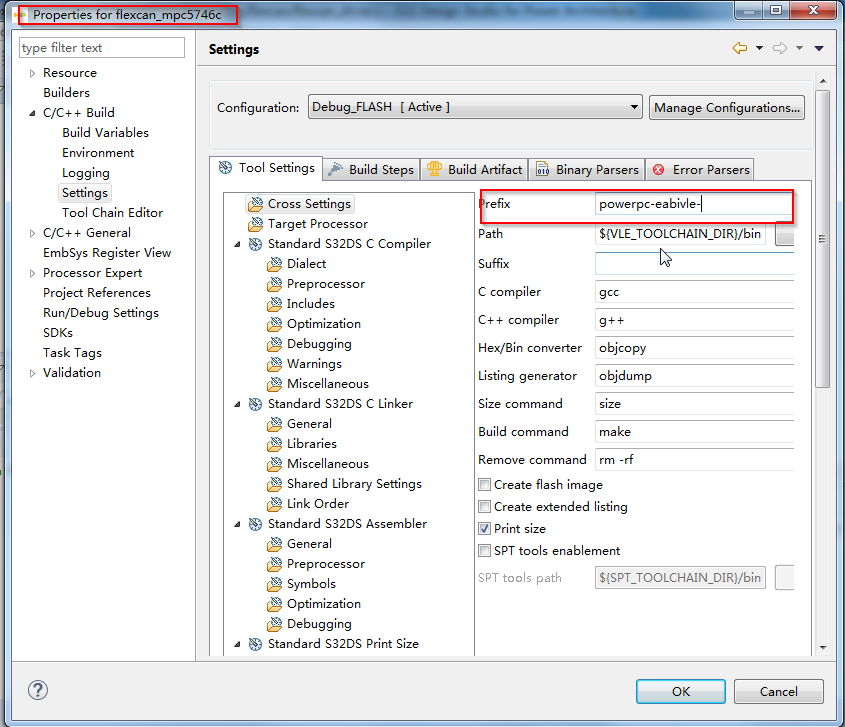Click the Includes settings icon

[x=274, y=304]
